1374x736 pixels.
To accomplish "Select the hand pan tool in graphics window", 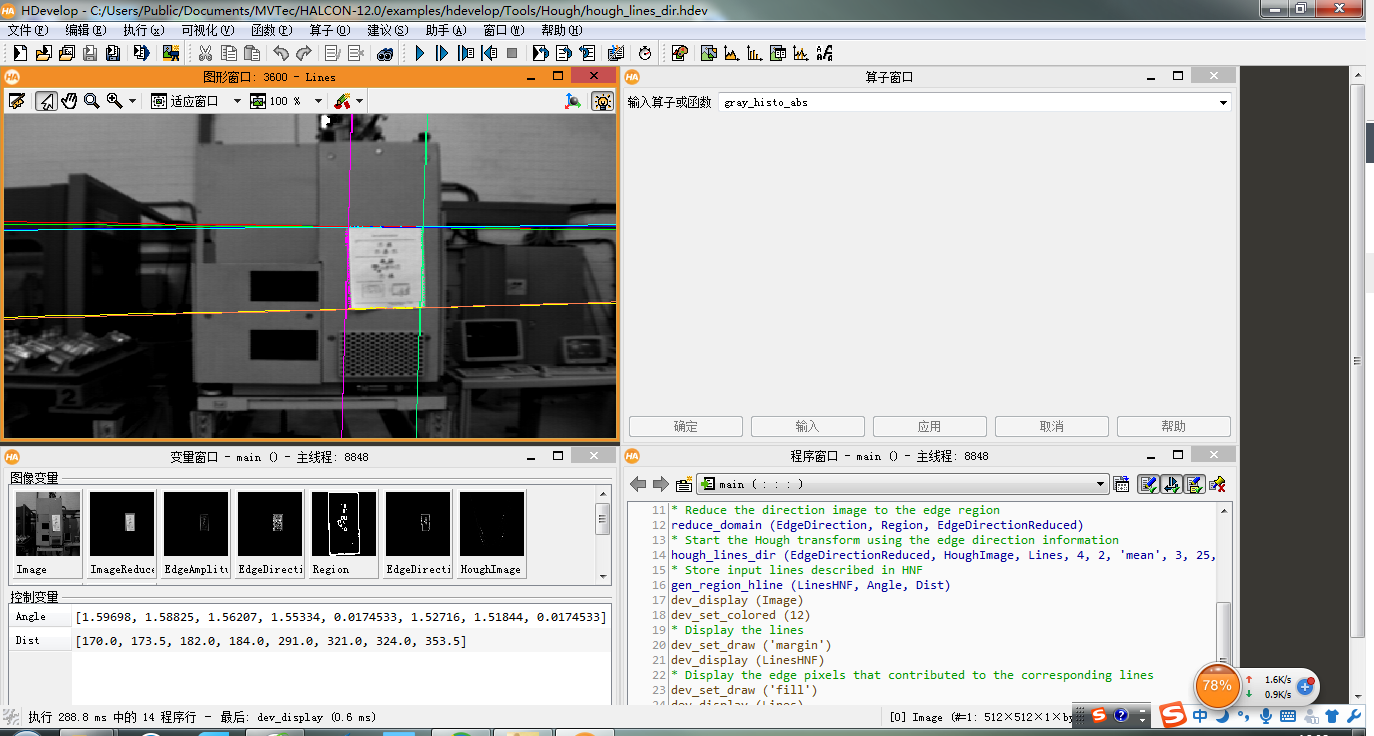I will (69, 100).
